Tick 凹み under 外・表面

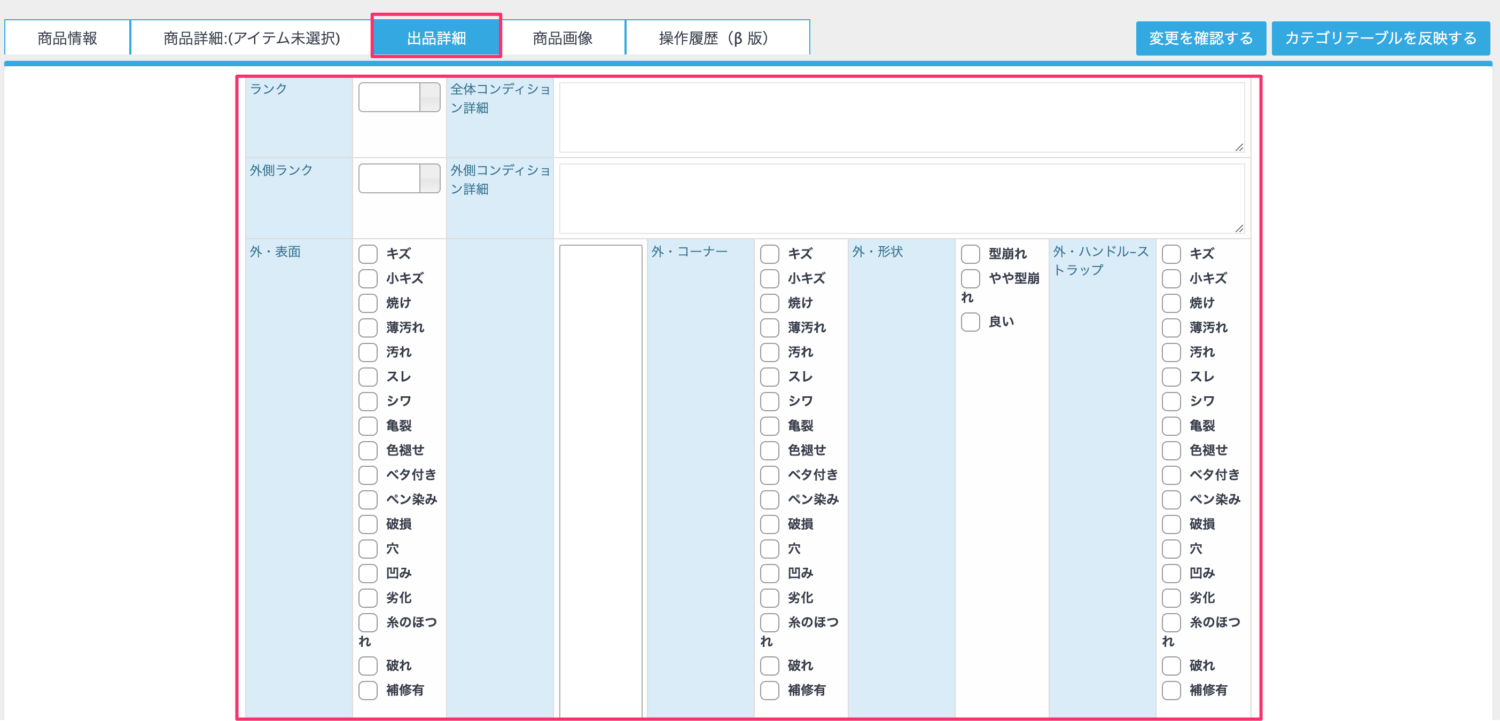pos(368,573)
